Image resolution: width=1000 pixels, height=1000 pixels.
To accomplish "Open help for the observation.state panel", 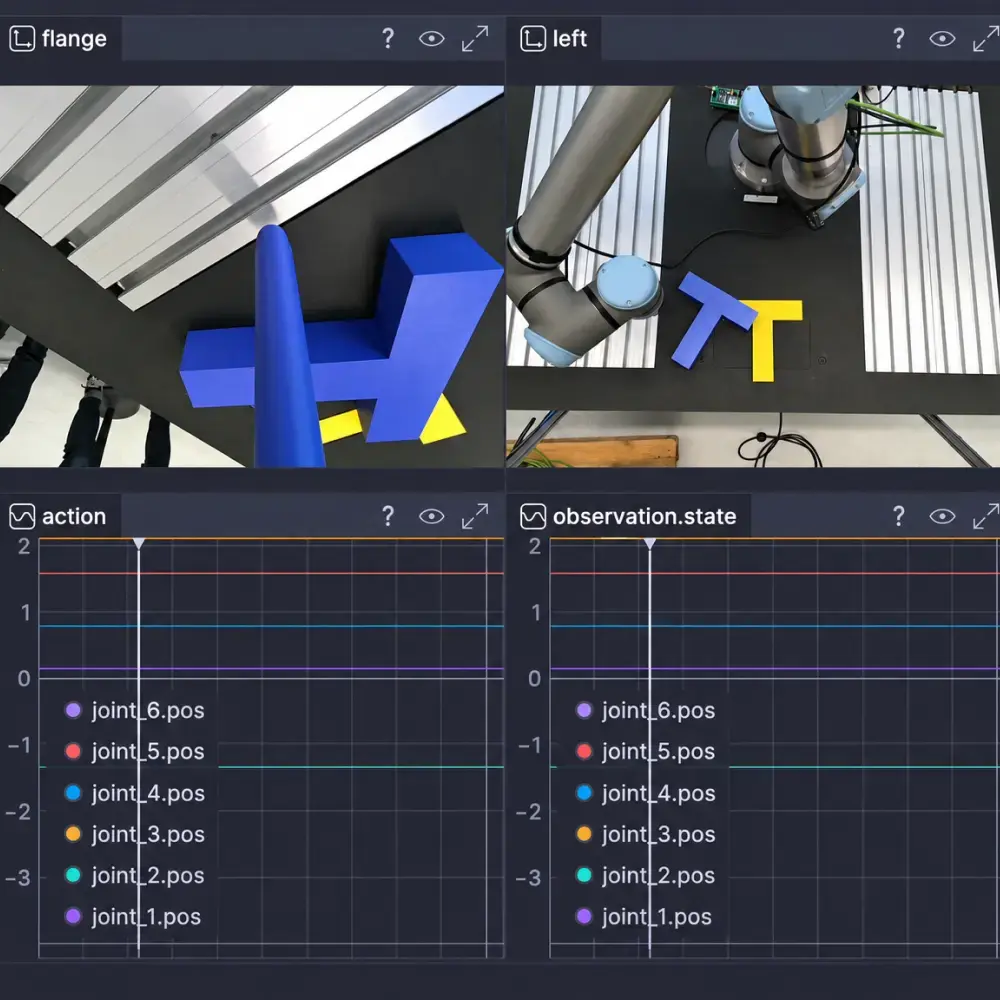I will point(899,516).
